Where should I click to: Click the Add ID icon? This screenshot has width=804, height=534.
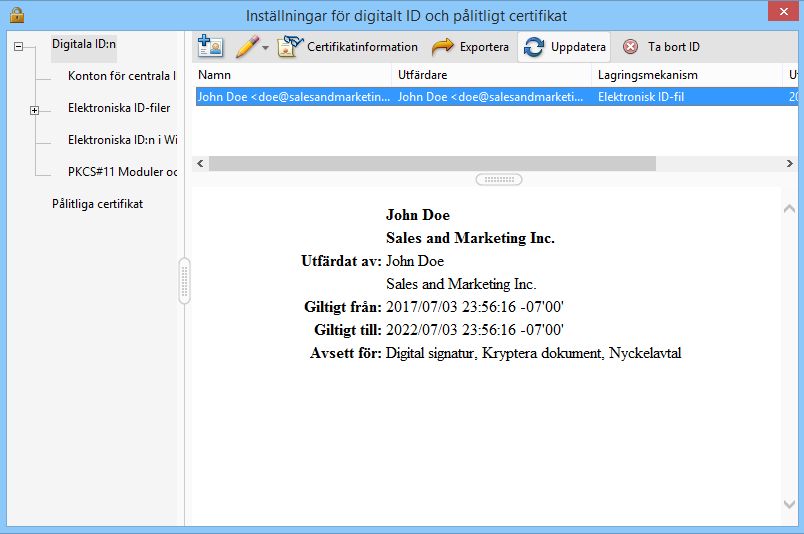tap(210, 46)
